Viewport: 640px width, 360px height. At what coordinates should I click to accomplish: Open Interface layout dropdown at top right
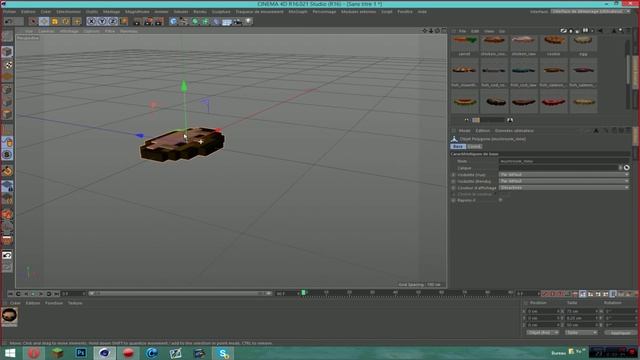coord(590,12)
